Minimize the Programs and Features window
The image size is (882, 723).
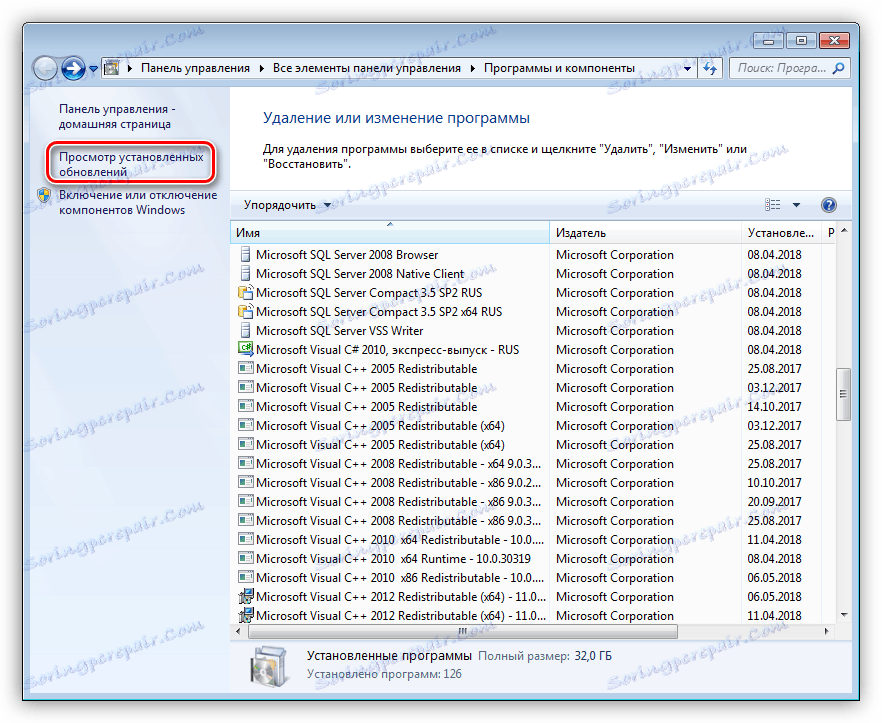769,41
